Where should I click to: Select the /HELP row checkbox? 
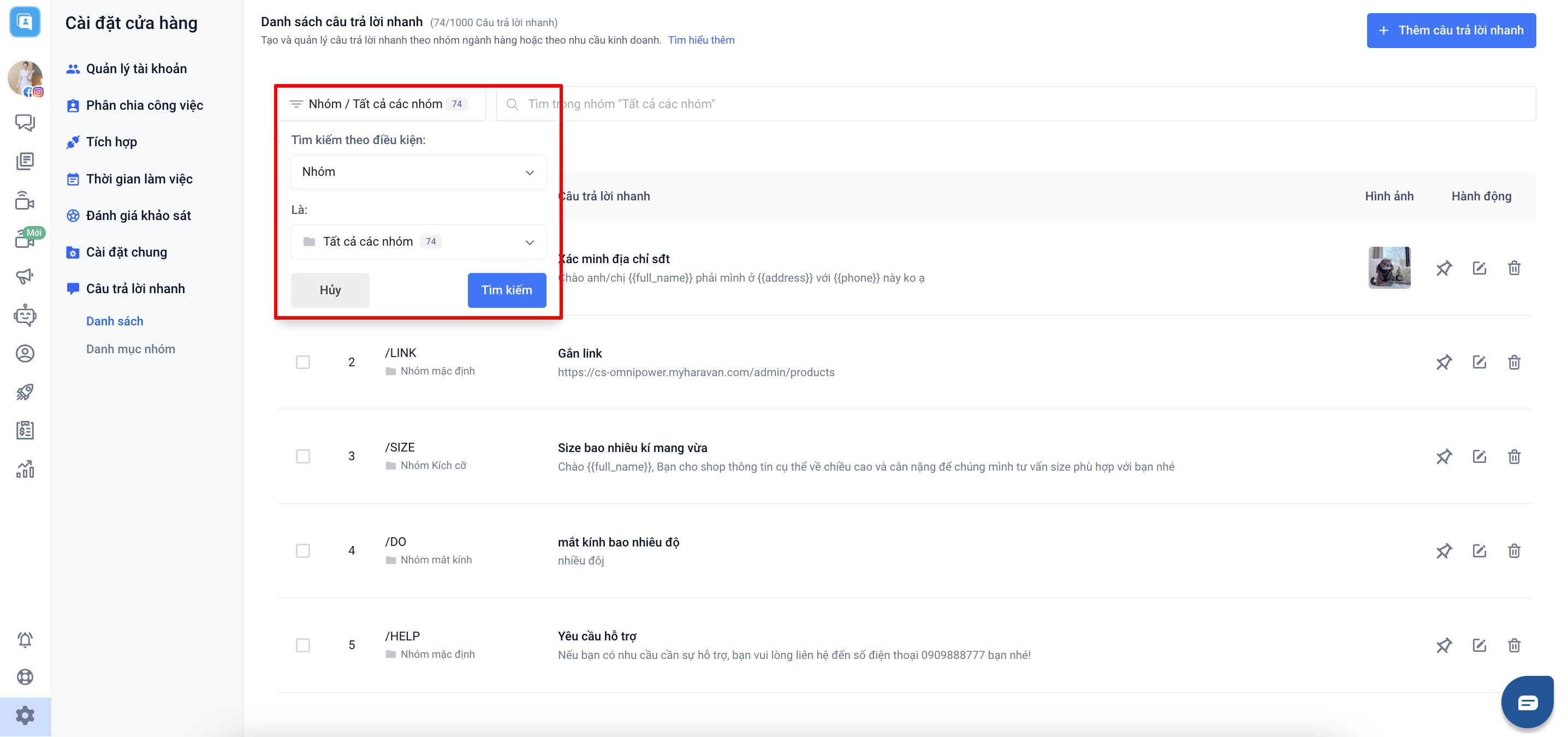click(302, 645)
